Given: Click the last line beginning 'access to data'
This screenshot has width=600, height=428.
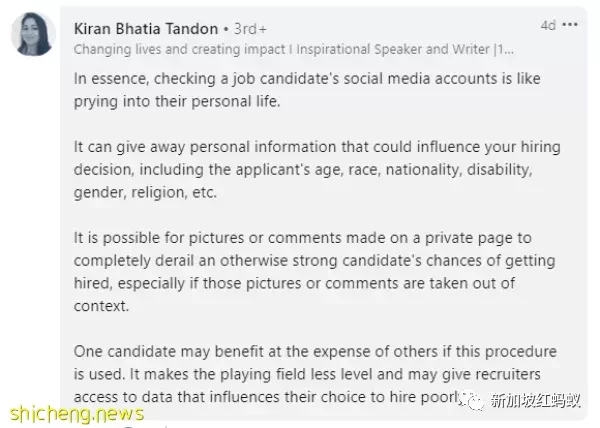Looking at the screenshot, I should point(268,397).
